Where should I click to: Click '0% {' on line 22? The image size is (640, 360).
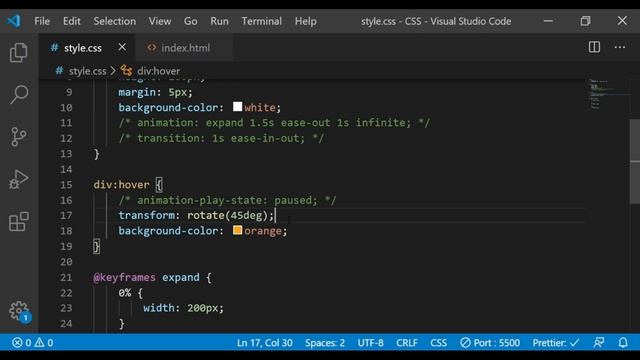tap(131, 293)
